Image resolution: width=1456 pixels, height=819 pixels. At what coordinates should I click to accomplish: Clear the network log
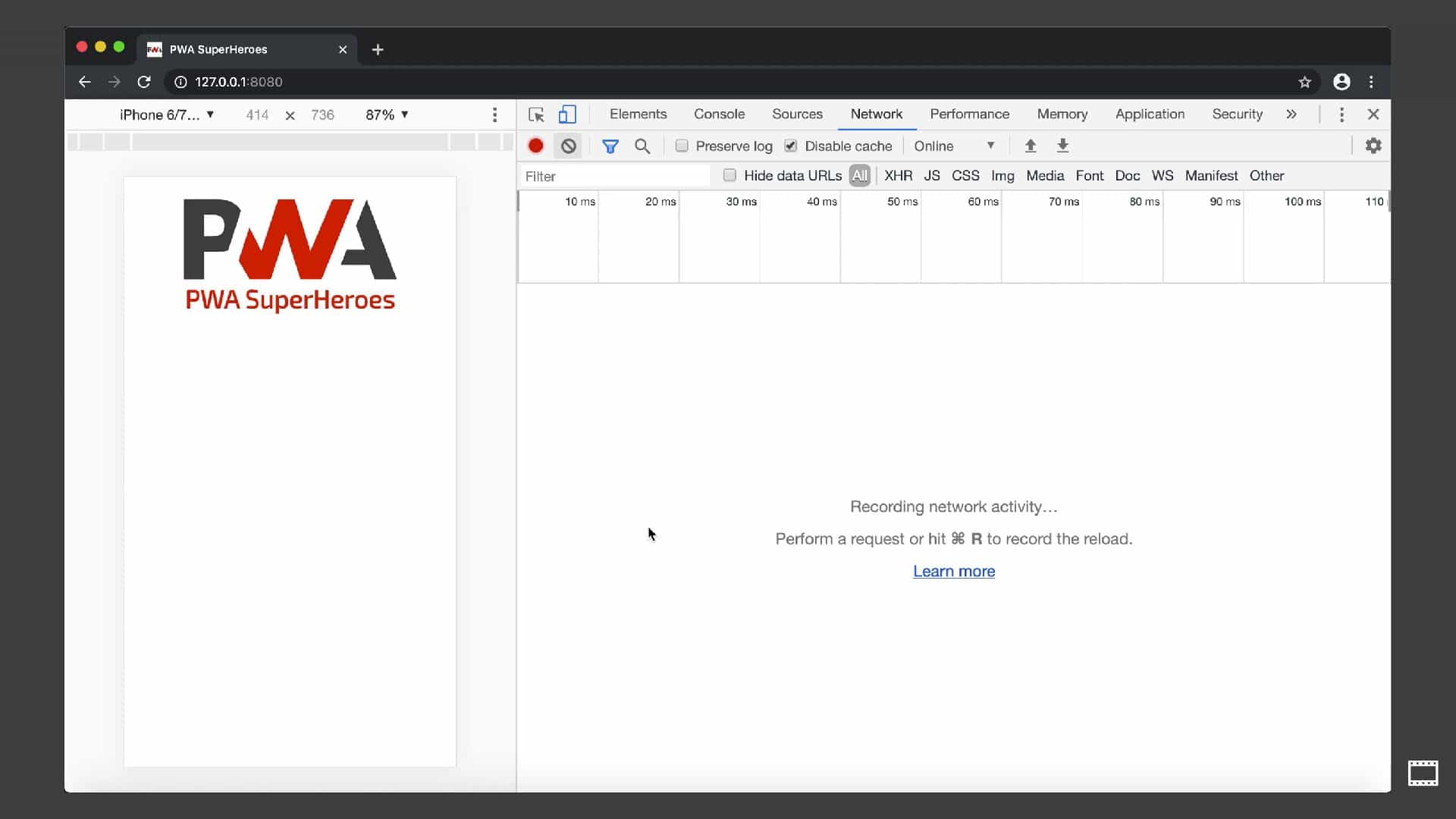click(568, 146)
